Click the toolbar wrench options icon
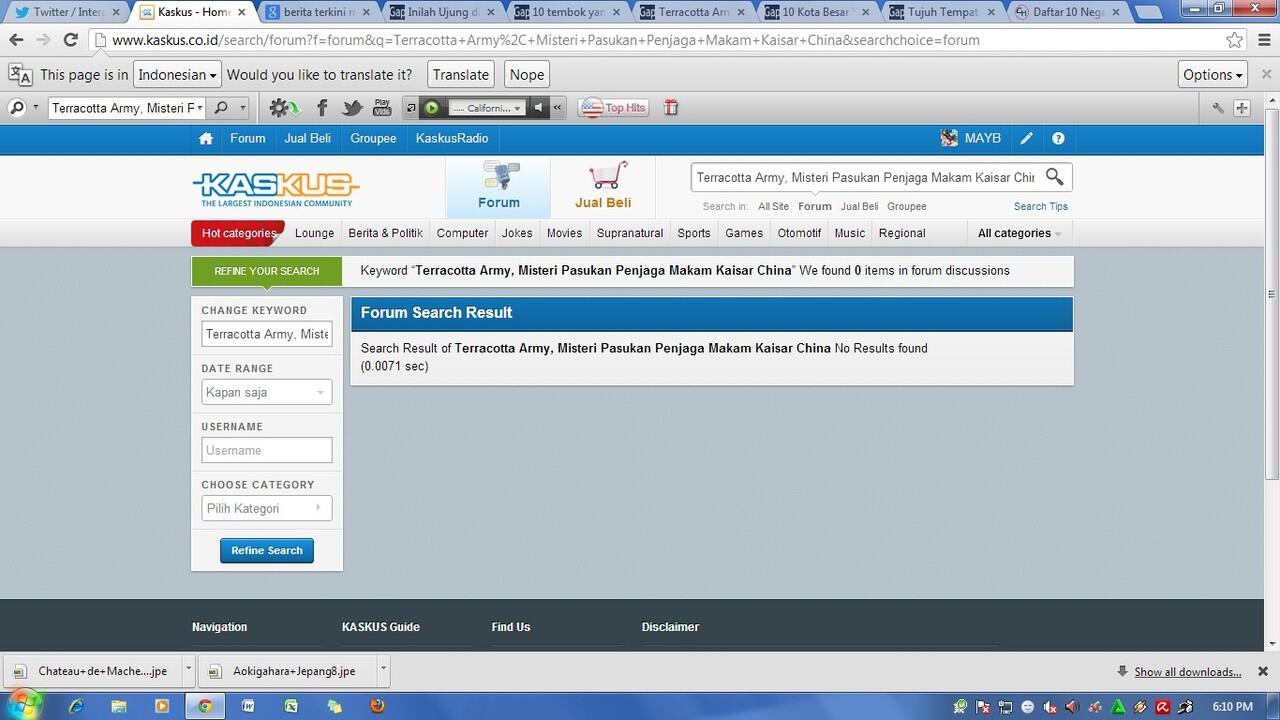This screenshot has height=720, width=1280. point(1218,108)
